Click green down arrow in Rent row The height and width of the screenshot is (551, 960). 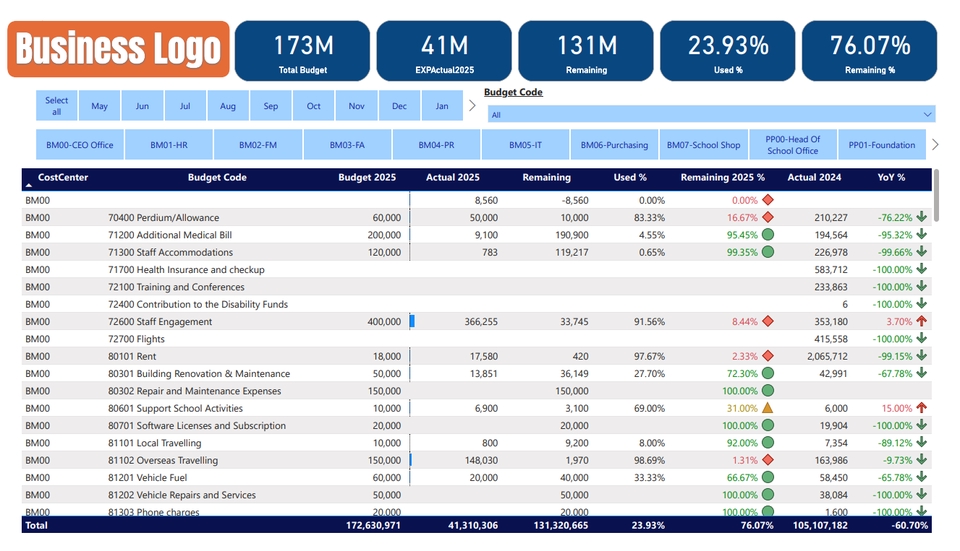(921, 356)
